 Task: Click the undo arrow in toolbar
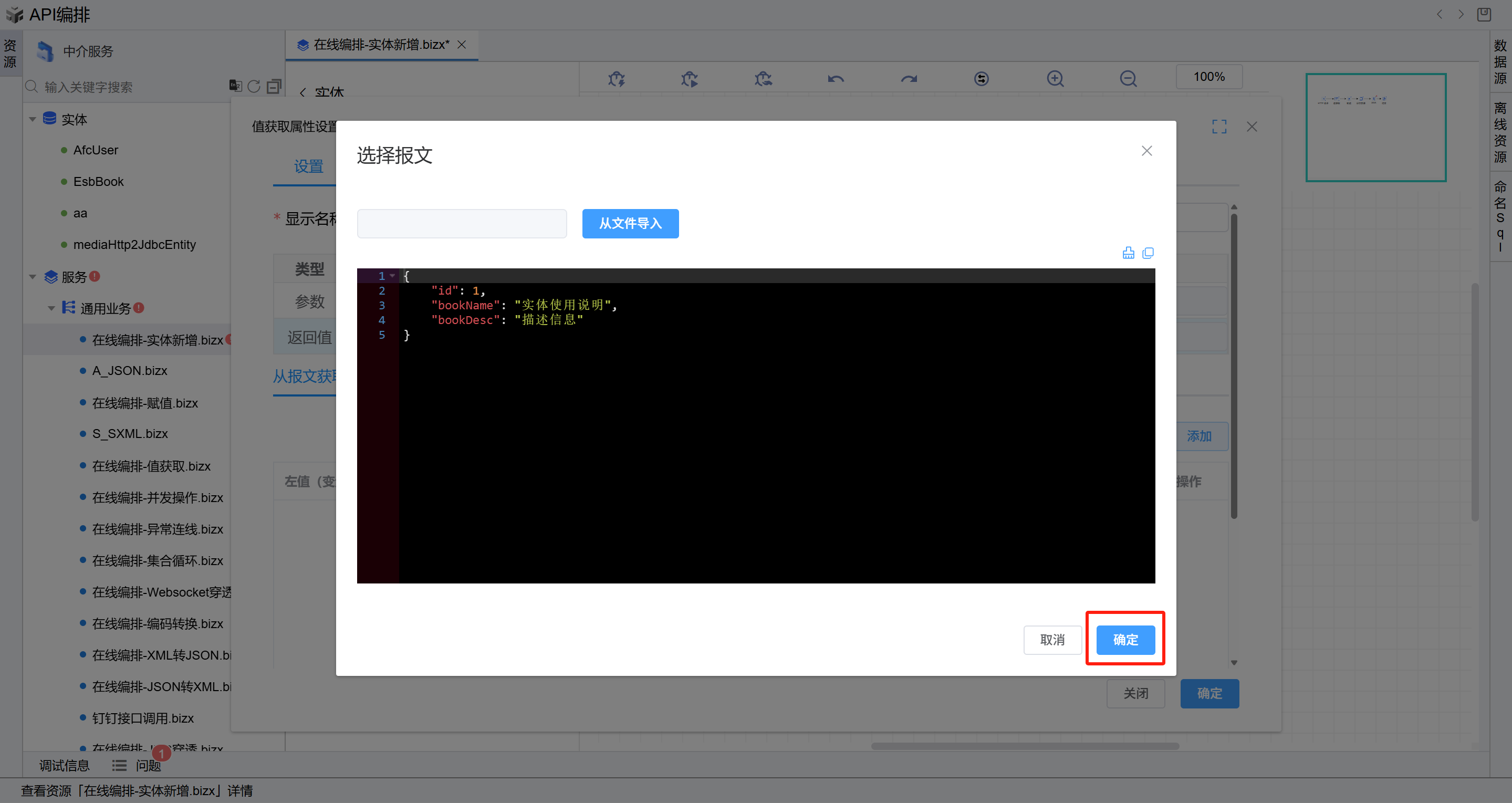836,79
